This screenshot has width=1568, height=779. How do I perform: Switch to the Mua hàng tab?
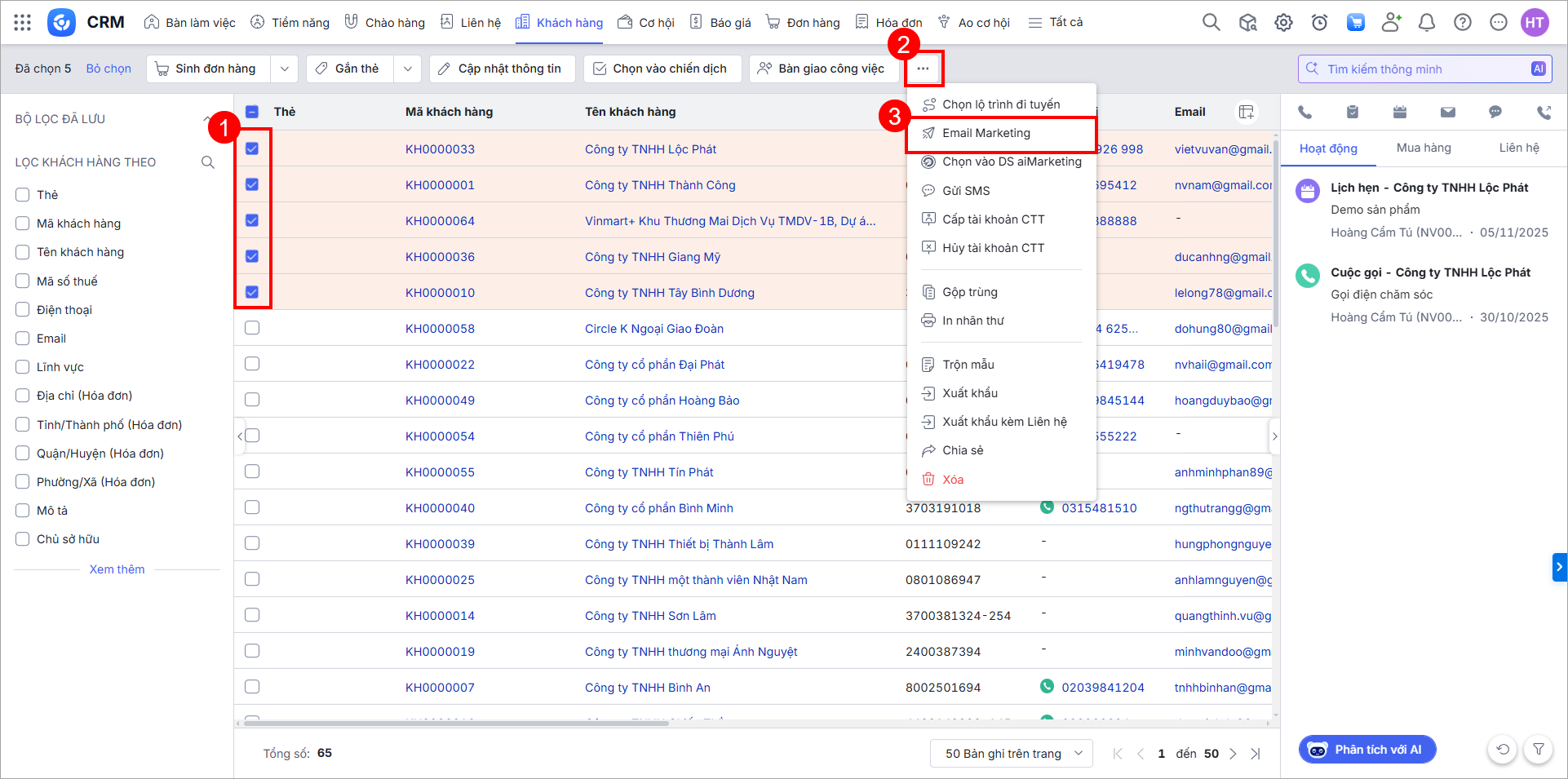click(1423, 148)
